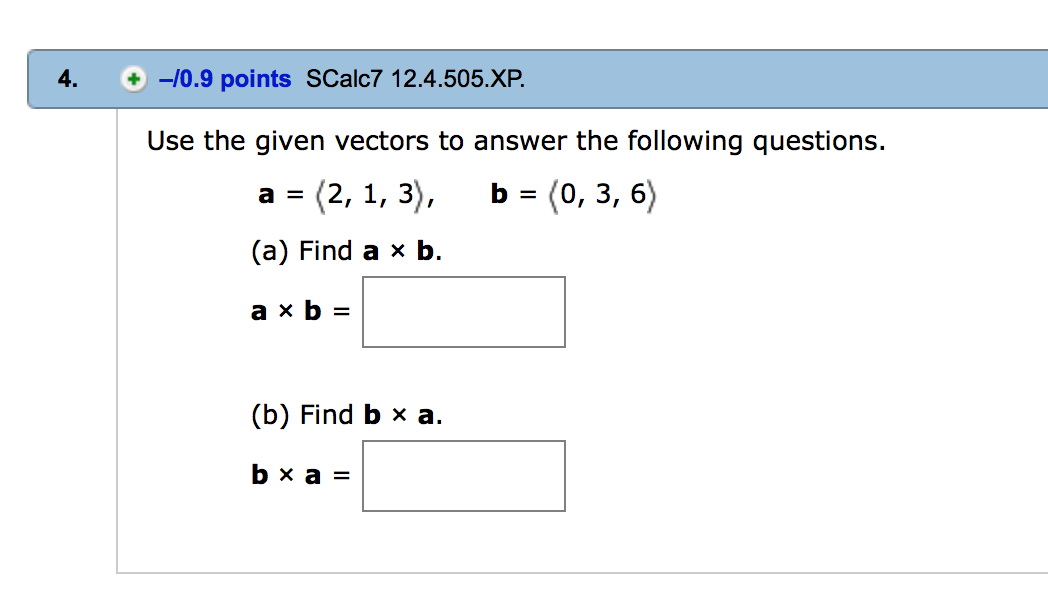Focus the first empty answer field
The width and height of the screenshot is (1048, 612).
click(463, 311)
